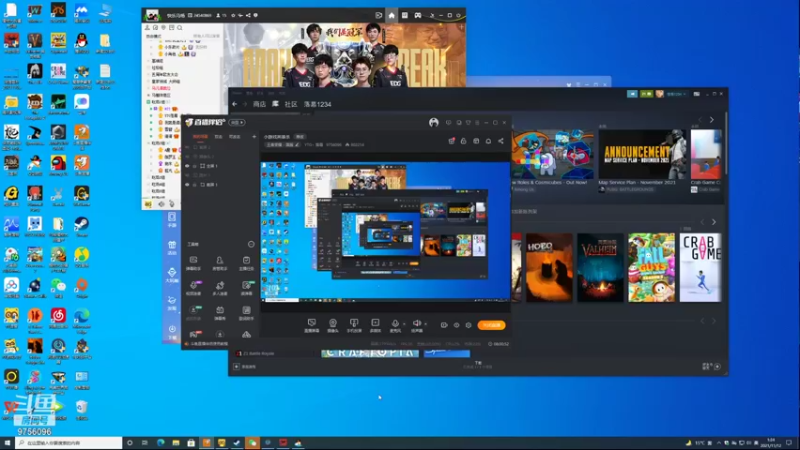Toggle the lock icon of the 全屏 1 source
This screenshot has height=450, width=800.
coord(195,166)
